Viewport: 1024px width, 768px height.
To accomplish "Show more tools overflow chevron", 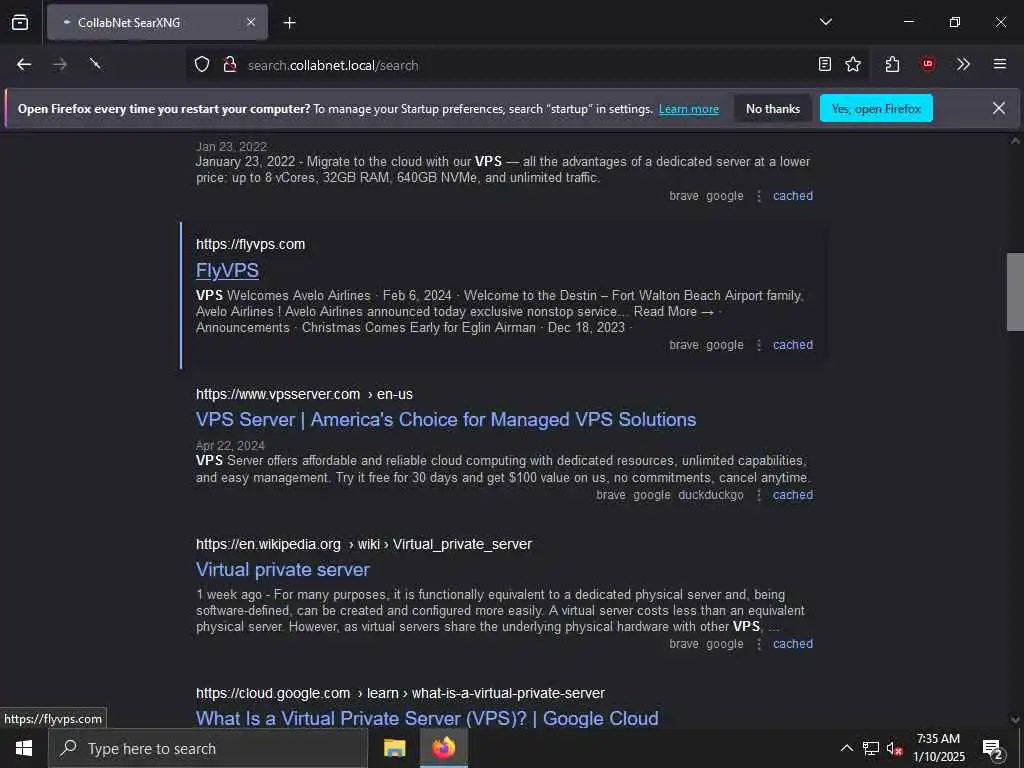I will (963, 64).
